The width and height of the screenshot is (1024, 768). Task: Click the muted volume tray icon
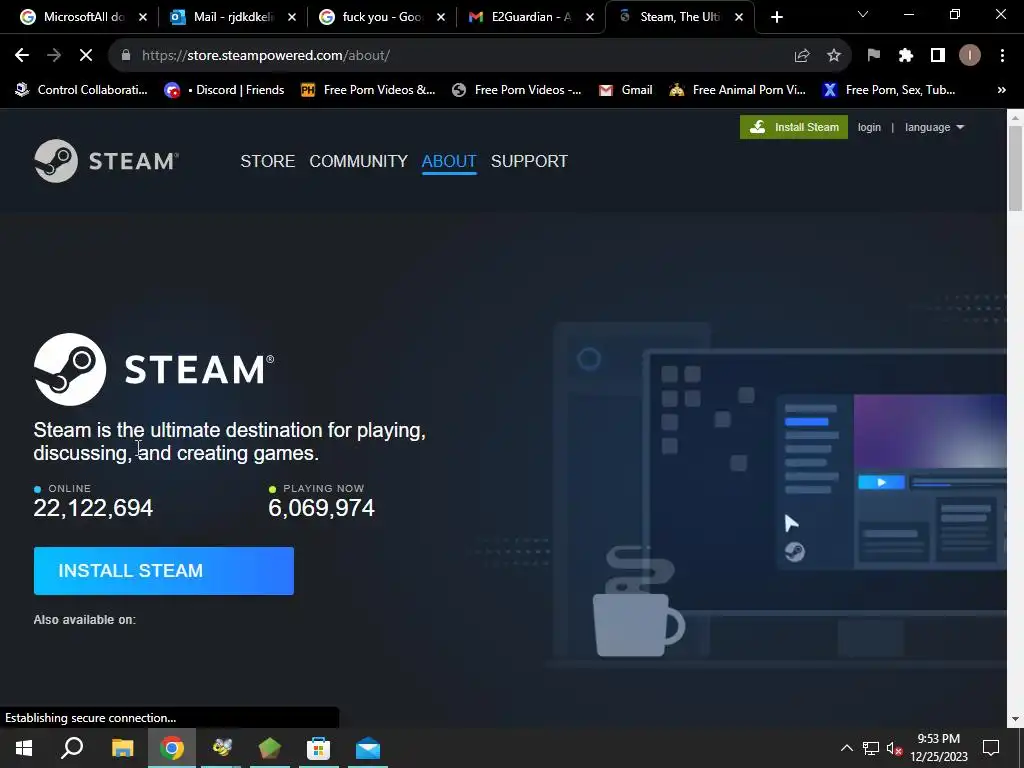tap(894, 748)
